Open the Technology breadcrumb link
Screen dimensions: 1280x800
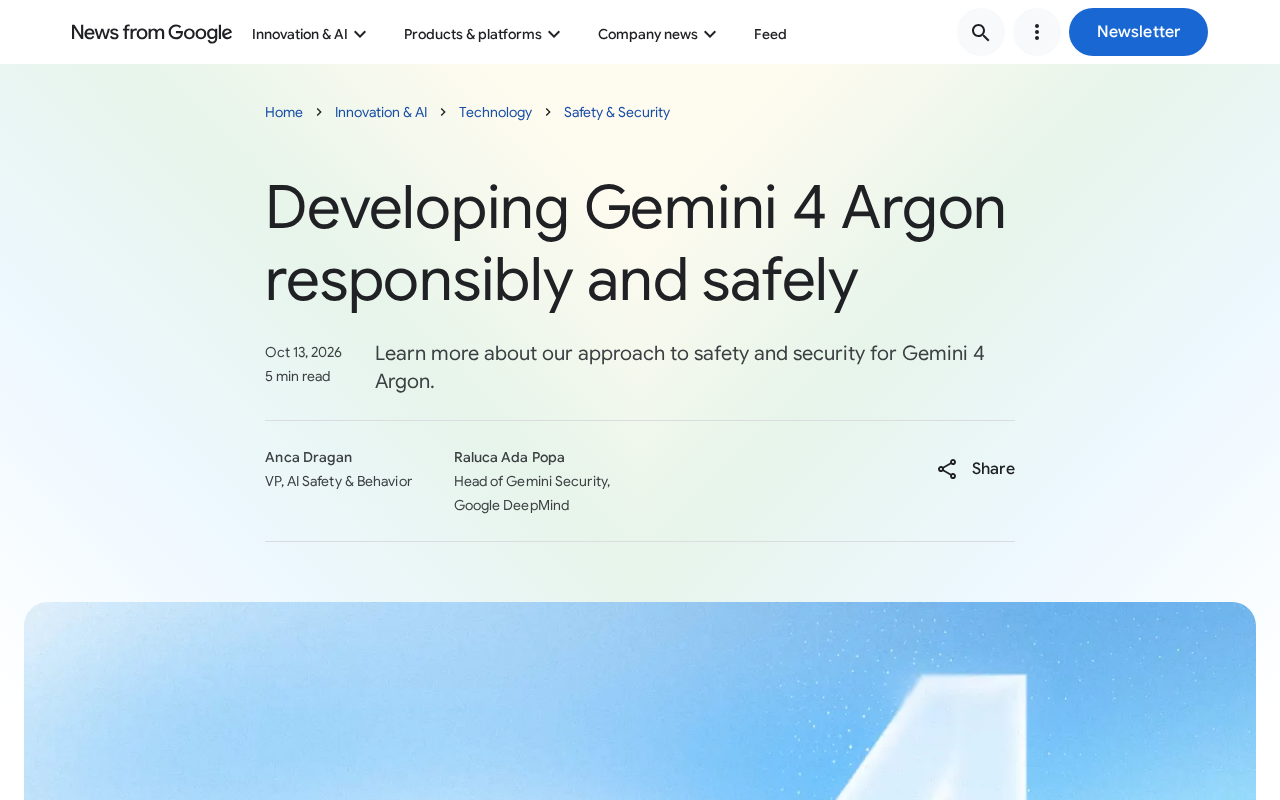495,112
